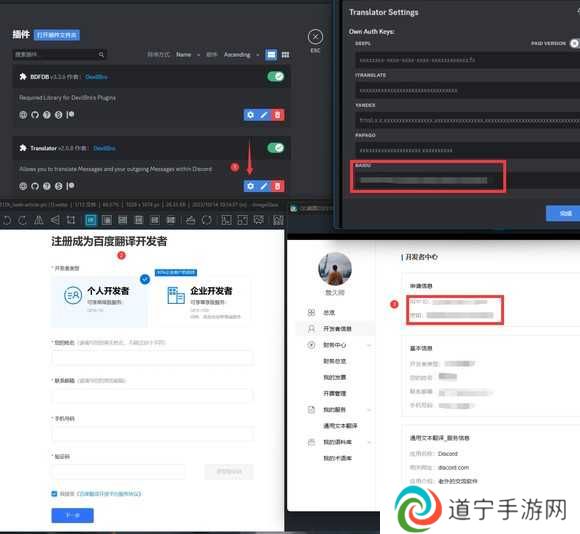The image size is (580, 534).
Task: Open 财务总览 sidebar sub-item
Action: (x=335, y=361)
